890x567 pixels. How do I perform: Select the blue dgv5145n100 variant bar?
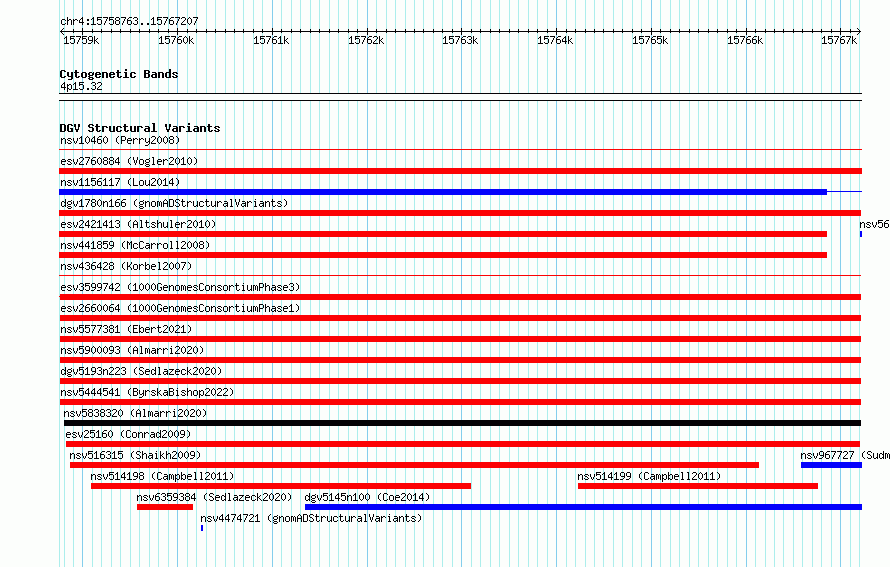coord(583,507)
